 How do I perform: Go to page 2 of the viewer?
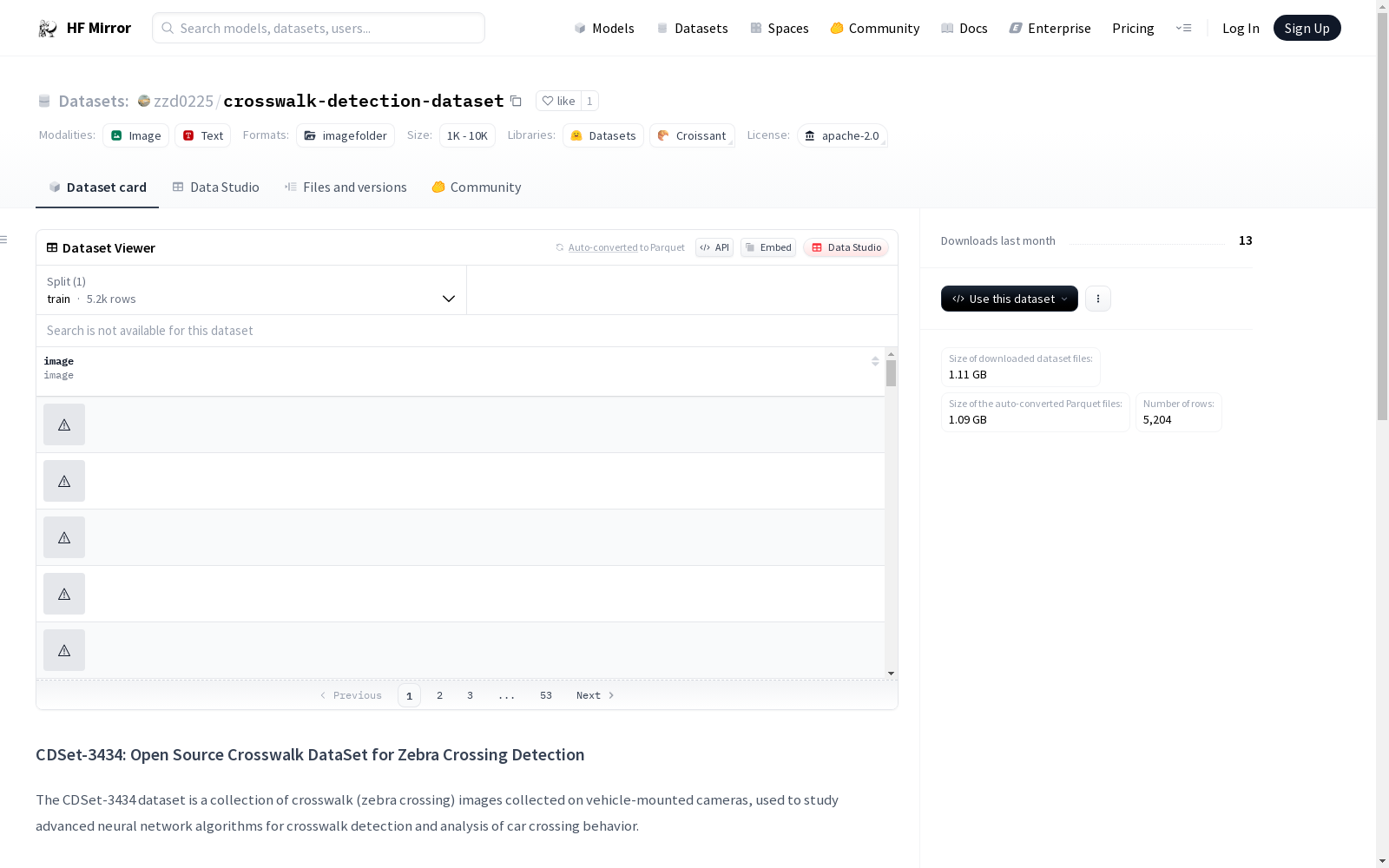pos(440,695)
